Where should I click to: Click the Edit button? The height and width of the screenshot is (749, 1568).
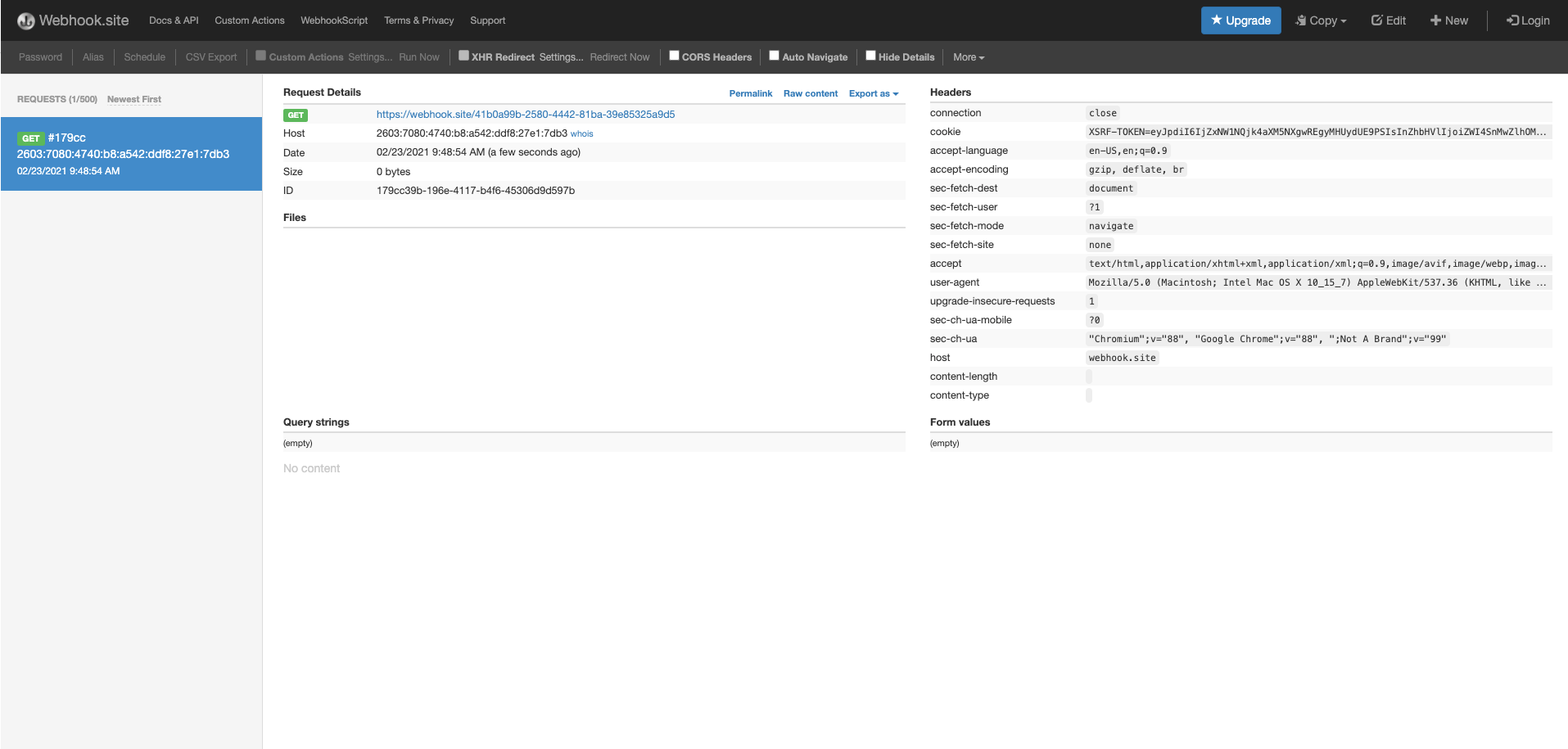coord(1389,20)
